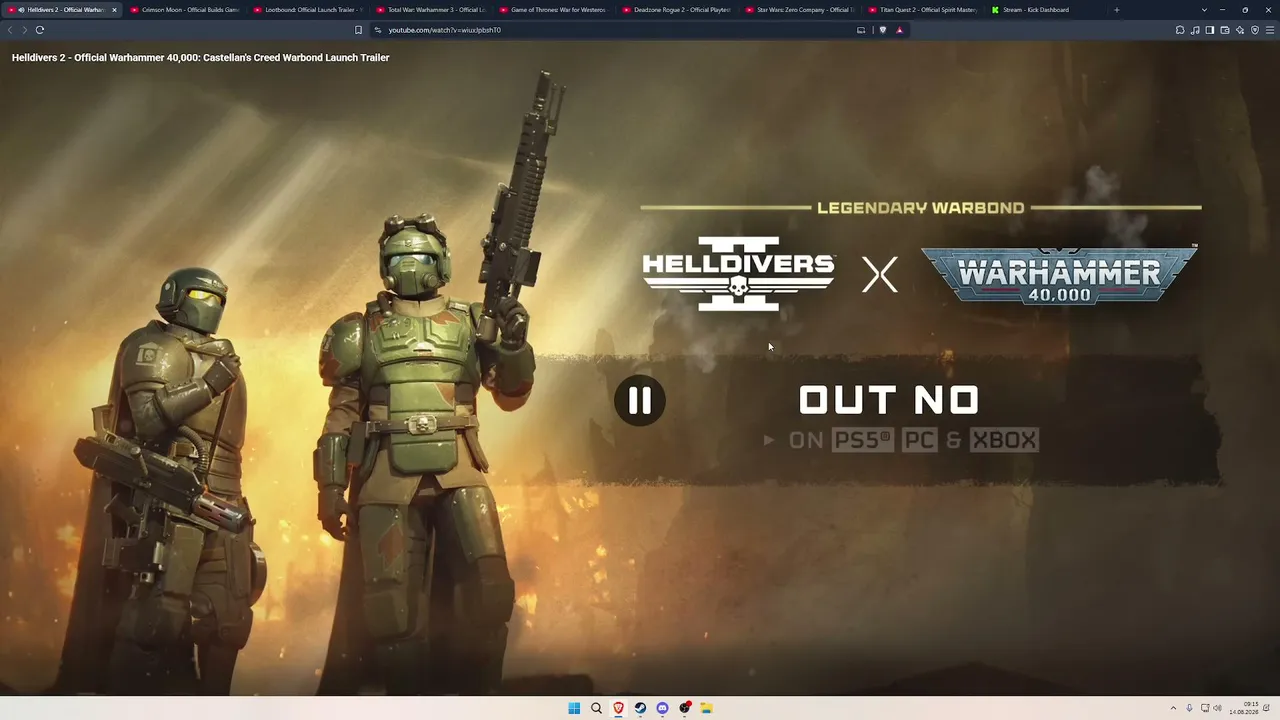Open Windows Search from the taskbar
1280x720 pixels.
pyautogui.click(x=596, y=708)
